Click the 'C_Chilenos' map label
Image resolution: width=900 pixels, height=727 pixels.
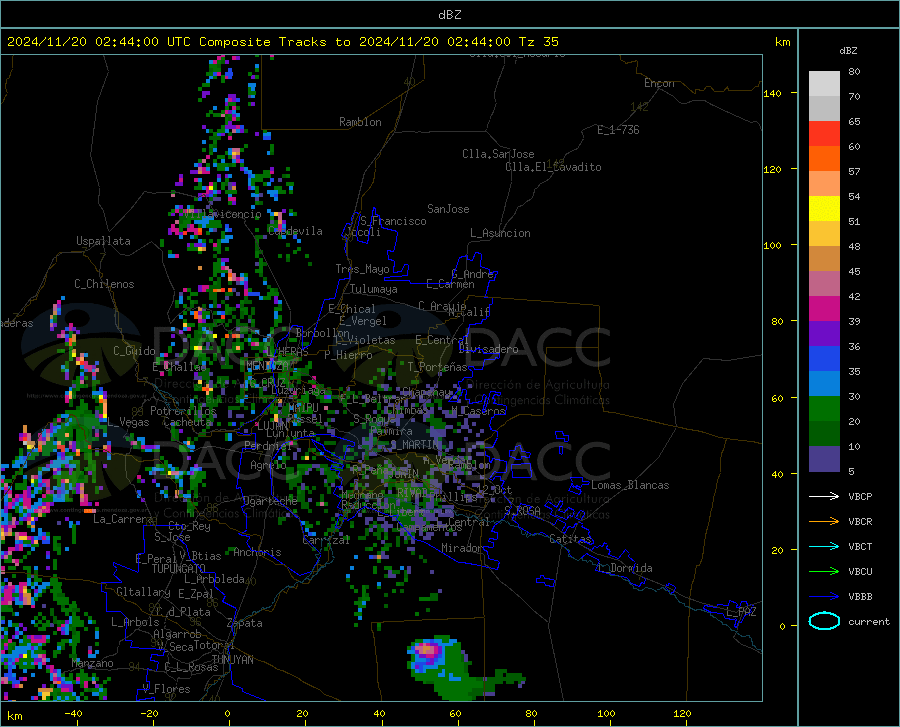tap(104, 284)
